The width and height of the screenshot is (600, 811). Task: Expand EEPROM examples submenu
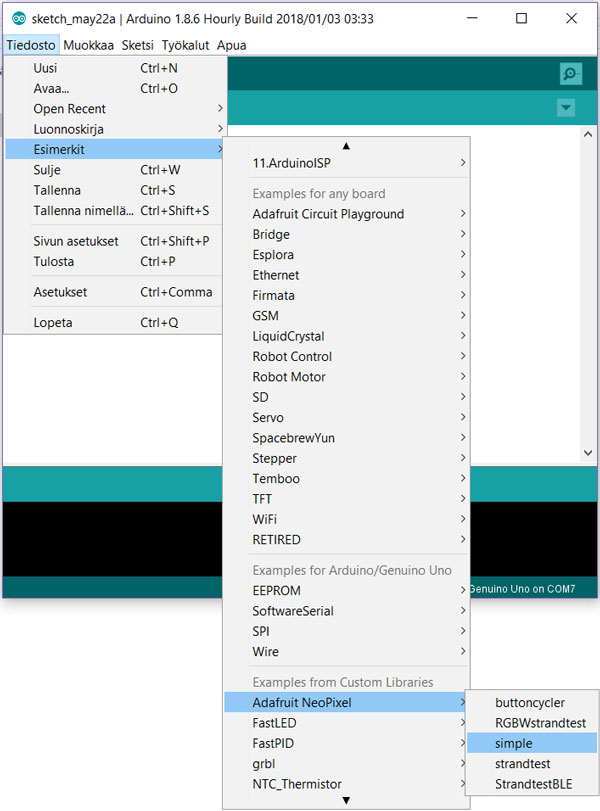347,591
